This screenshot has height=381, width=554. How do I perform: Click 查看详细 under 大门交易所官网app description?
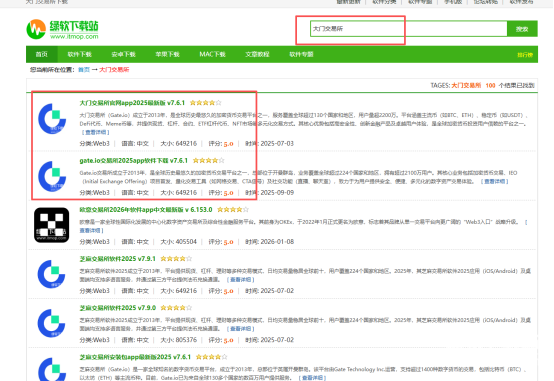(95, 132)
